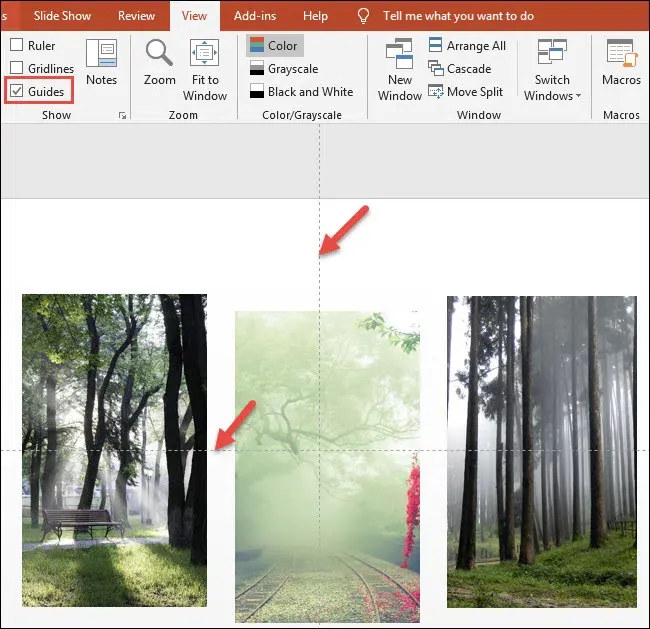650x629 pixels.
Task: Uncheck the Guides checkbox
Action: click(x=16, y=91)
